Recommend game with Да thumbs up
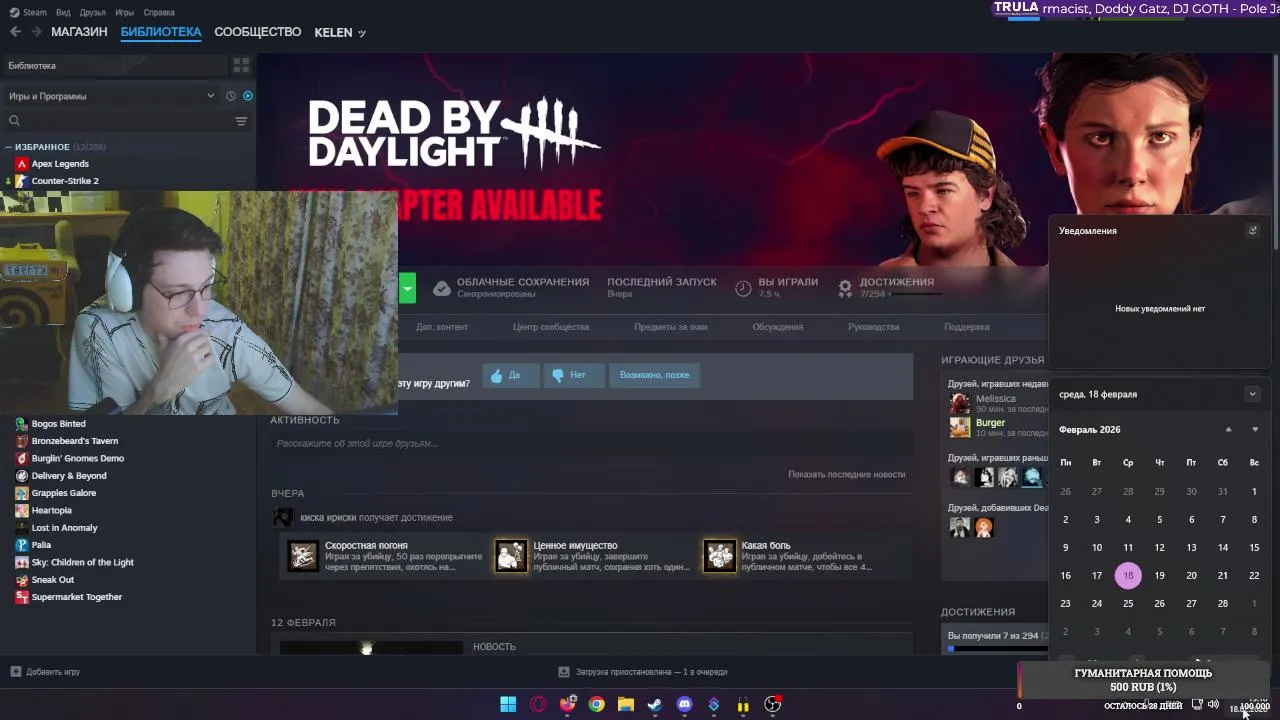Image resolution: width=1280 pixels, height=720 pixels. point(510,375)
